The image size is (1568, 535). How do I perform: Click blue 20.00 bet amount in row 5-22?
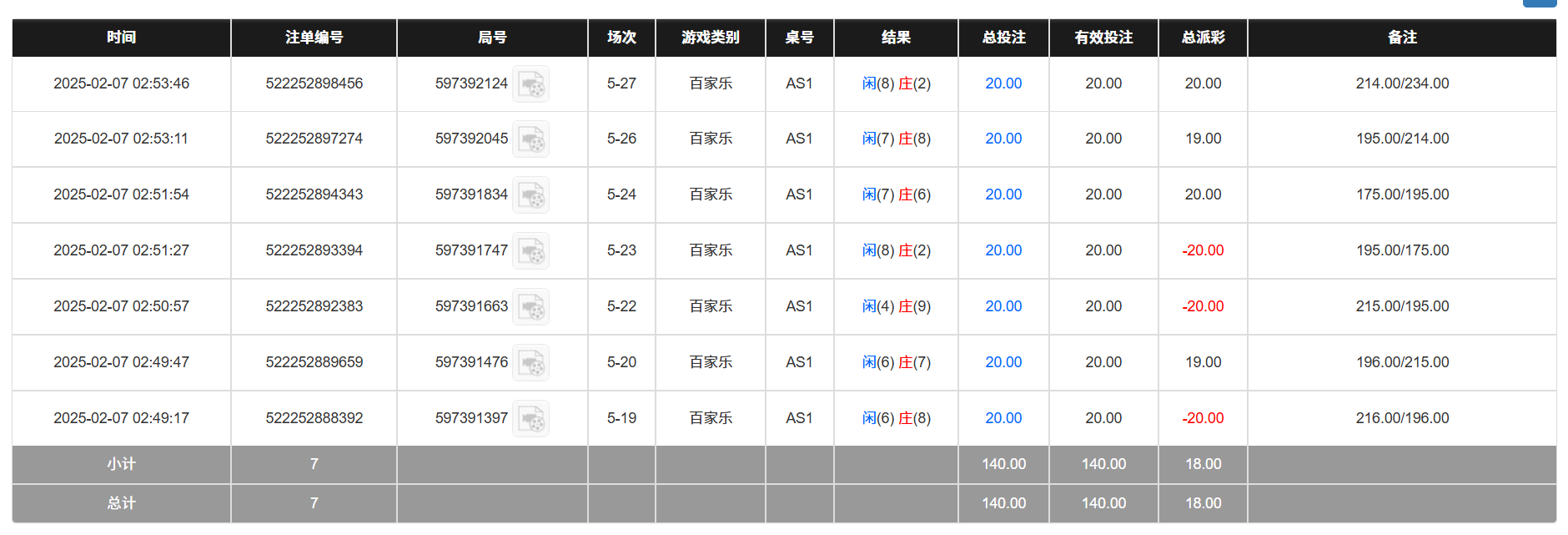1003,306
